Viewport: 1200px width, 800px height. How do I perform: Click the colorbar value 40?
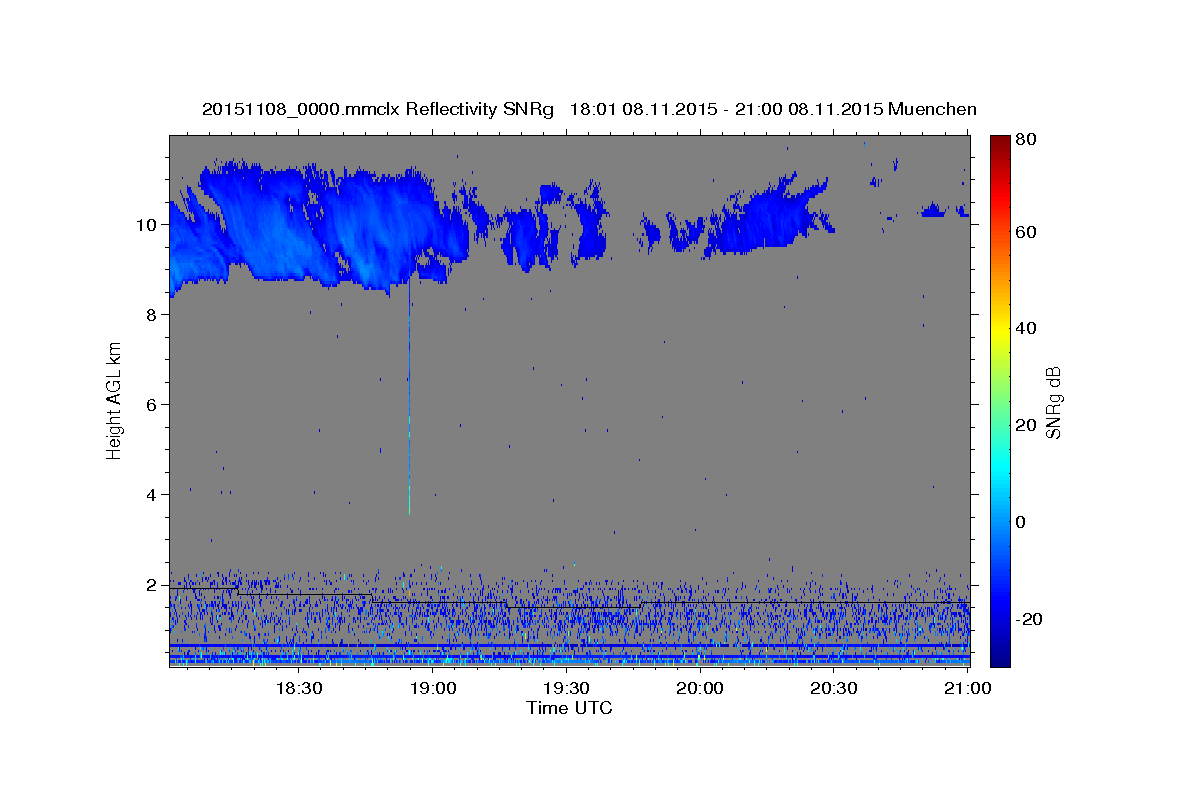click(x=1027, y=328)
